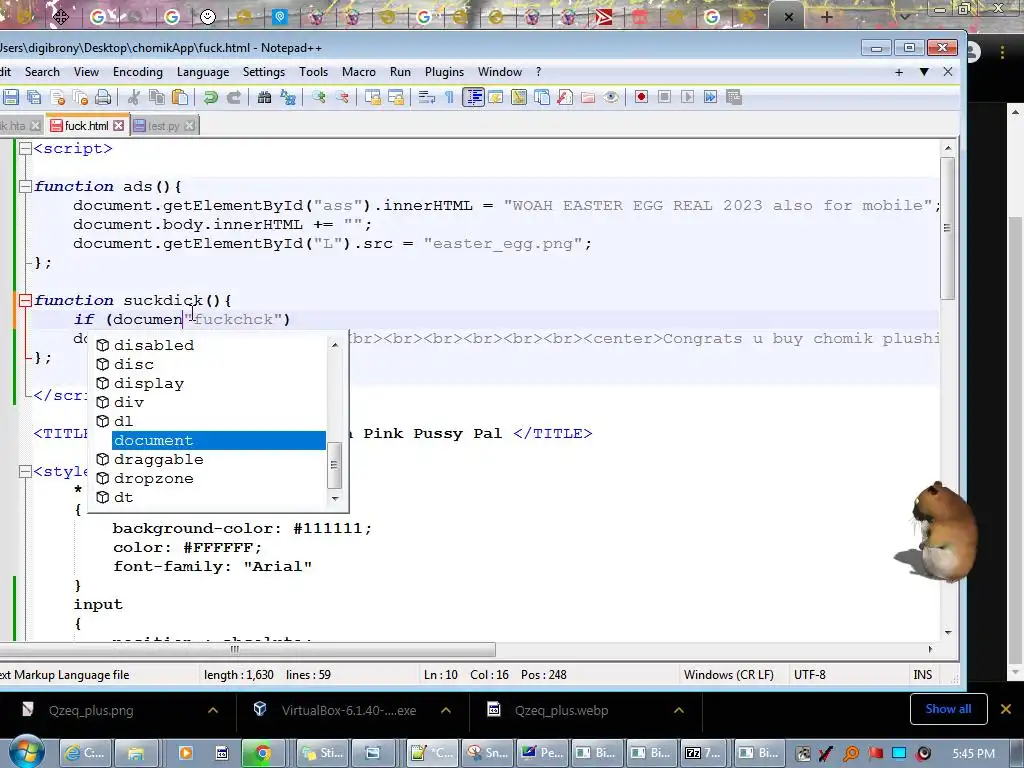The height and width of the screenshot is (768, 1024).
Task: Click Run Macro Multiple Times icon
Action: click(711, 97)
